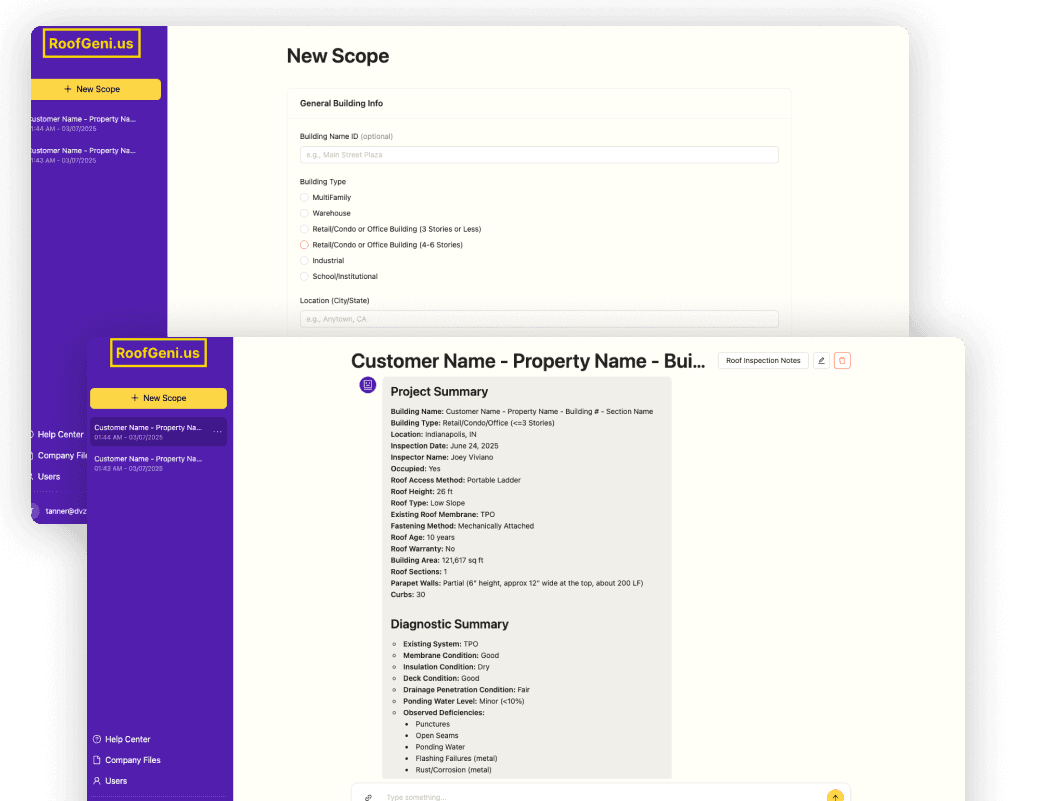This screenshot has height=801, width=1053.
Task: Select the Warehouse building type
Action: 305,213
